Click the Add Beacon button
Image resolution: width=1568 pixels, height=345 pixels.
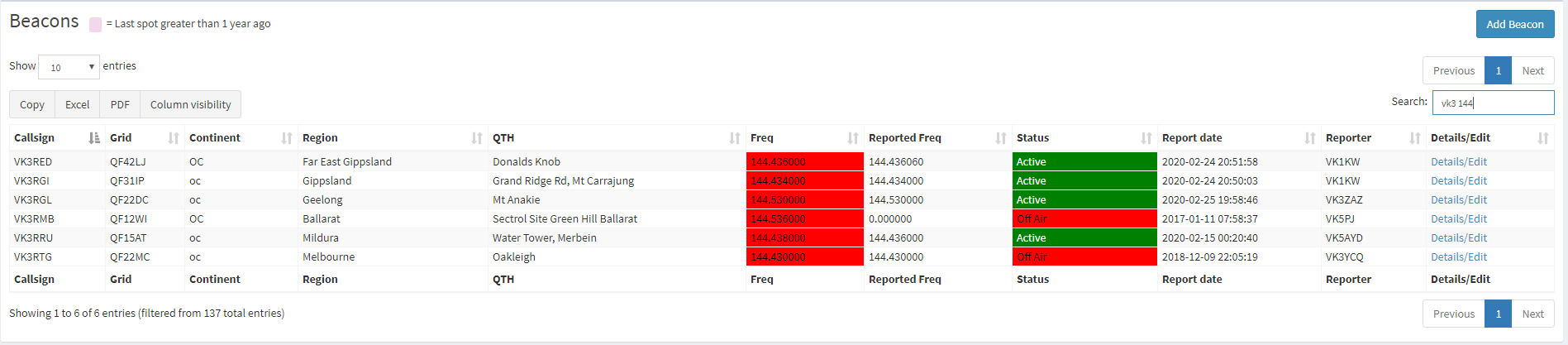1514,24
